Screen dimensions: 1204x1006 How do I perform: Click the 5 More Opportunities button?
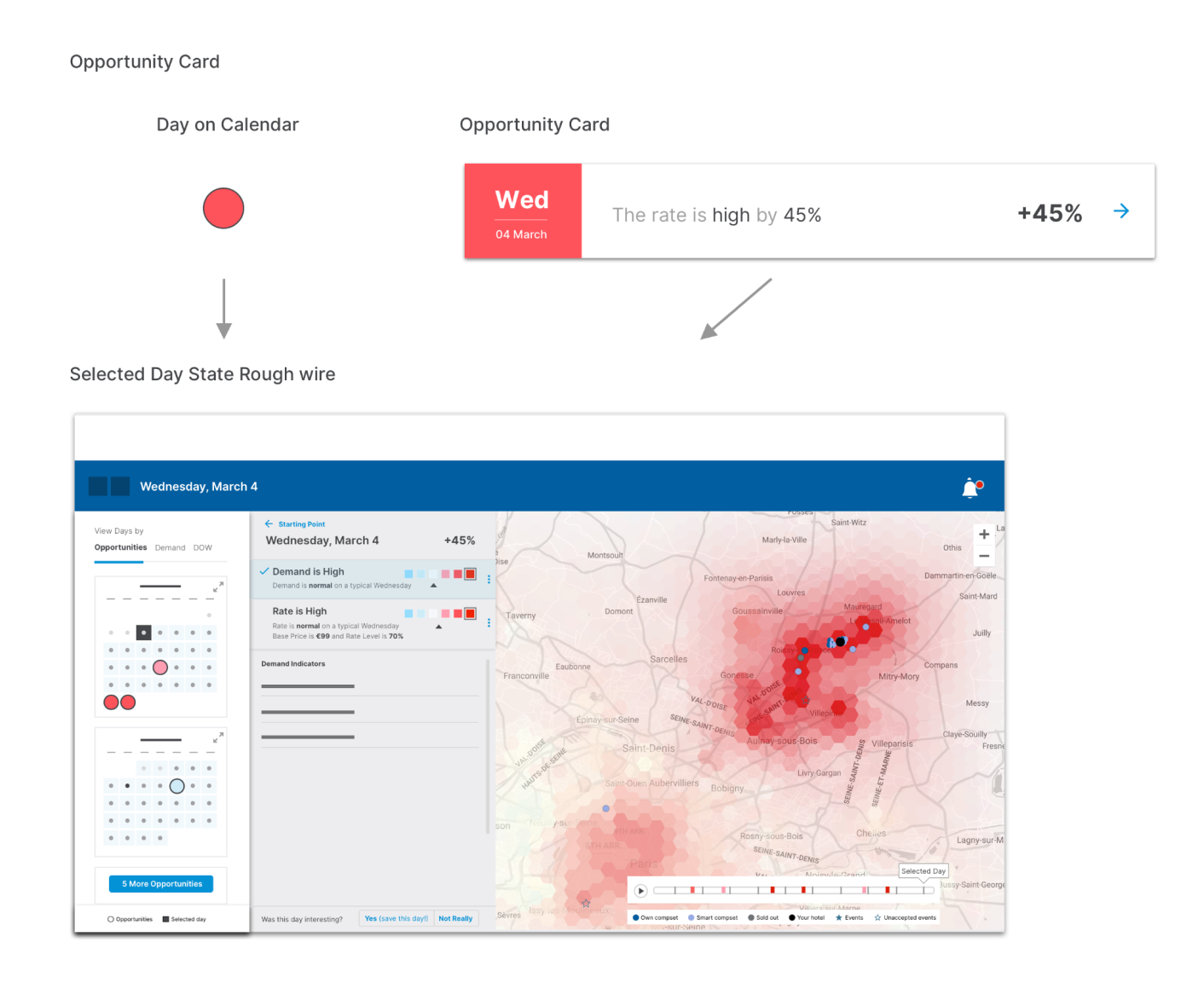tap(161, 884)
